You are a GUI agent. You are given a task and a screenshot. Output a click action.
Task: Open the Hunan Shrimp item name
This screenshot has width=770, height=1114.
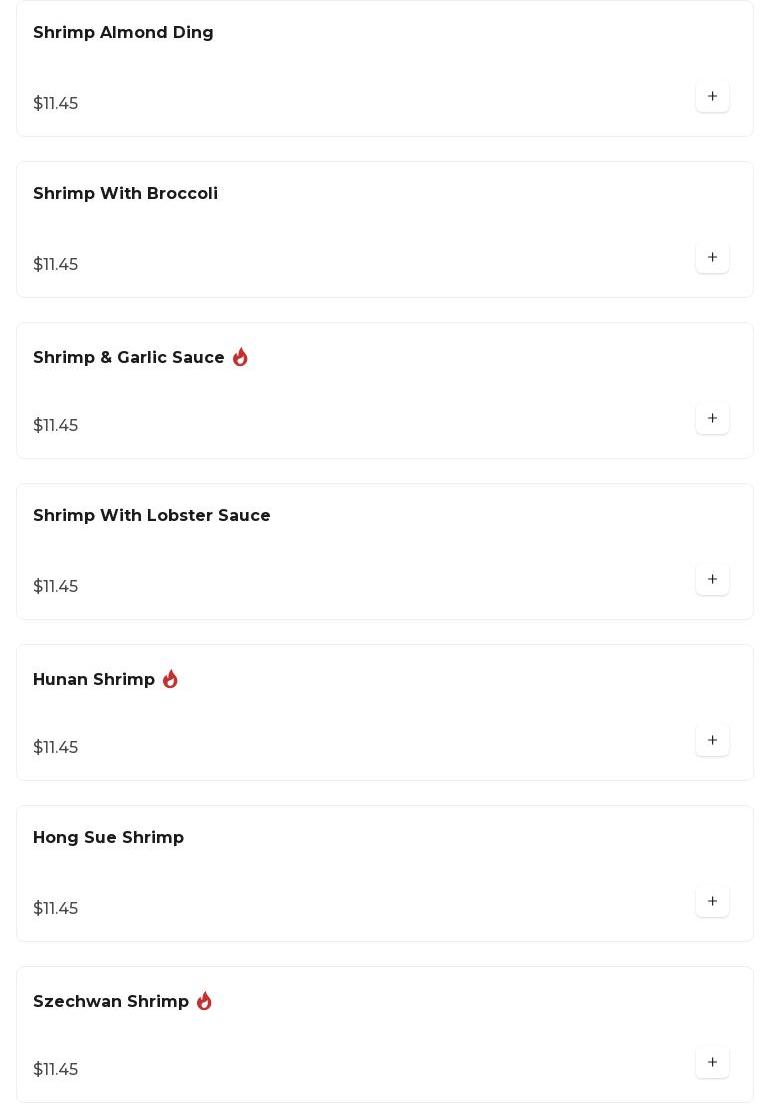(94, 680)
